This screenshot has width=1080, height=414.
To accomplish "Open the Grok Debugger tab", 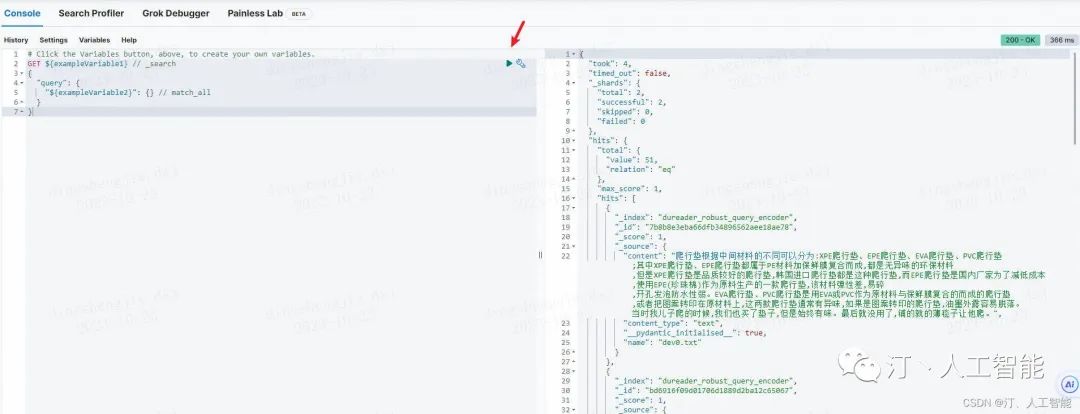I will coord(176,13).
